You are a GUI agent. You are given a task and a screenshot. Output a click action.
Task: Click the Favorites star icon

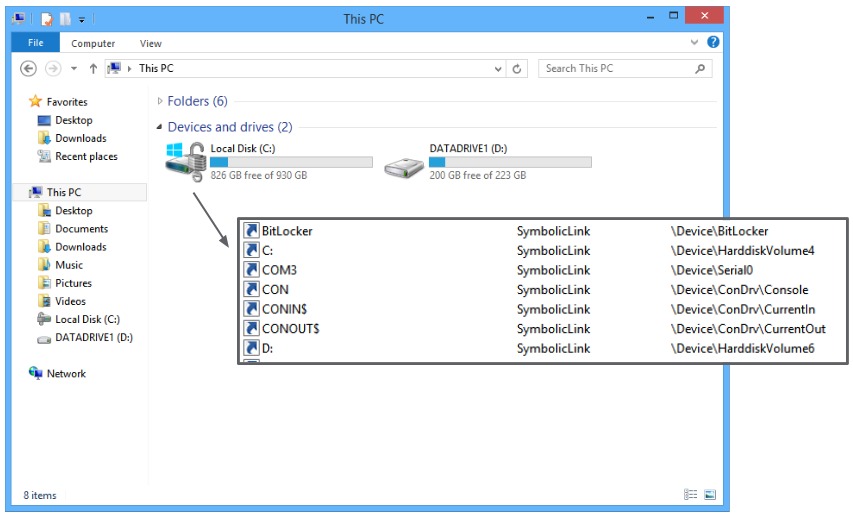(35, 101)
